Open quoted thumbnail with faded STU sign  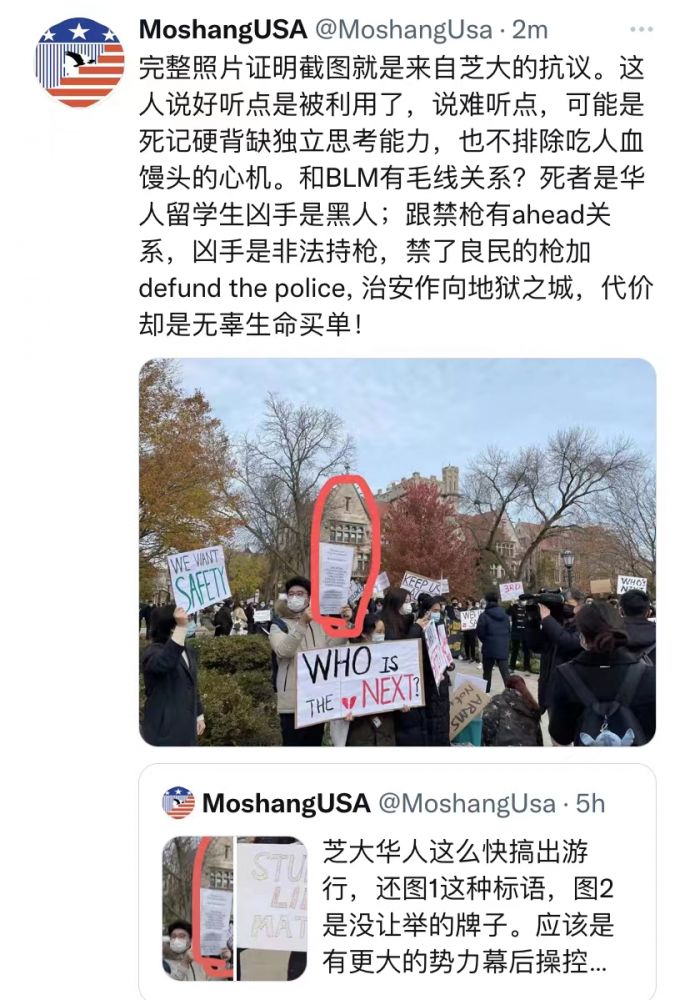point(272,908)
